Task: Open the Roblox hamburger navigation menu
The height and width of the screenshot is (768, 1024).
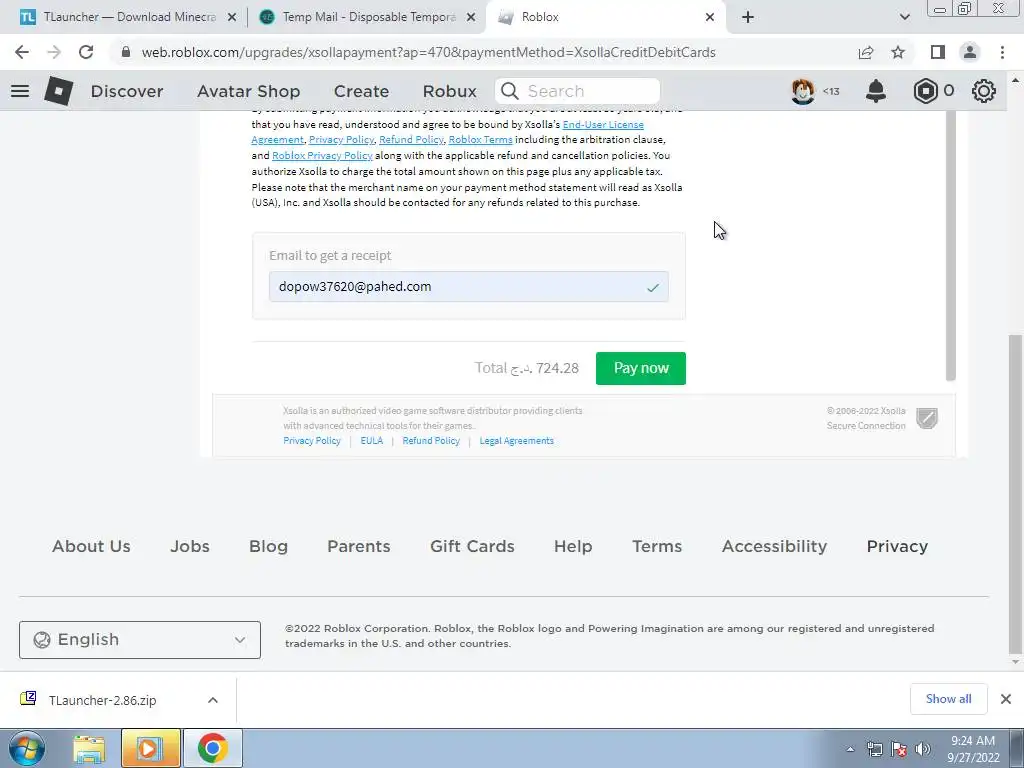Action: pyautogui.click(x=20, y=91)
